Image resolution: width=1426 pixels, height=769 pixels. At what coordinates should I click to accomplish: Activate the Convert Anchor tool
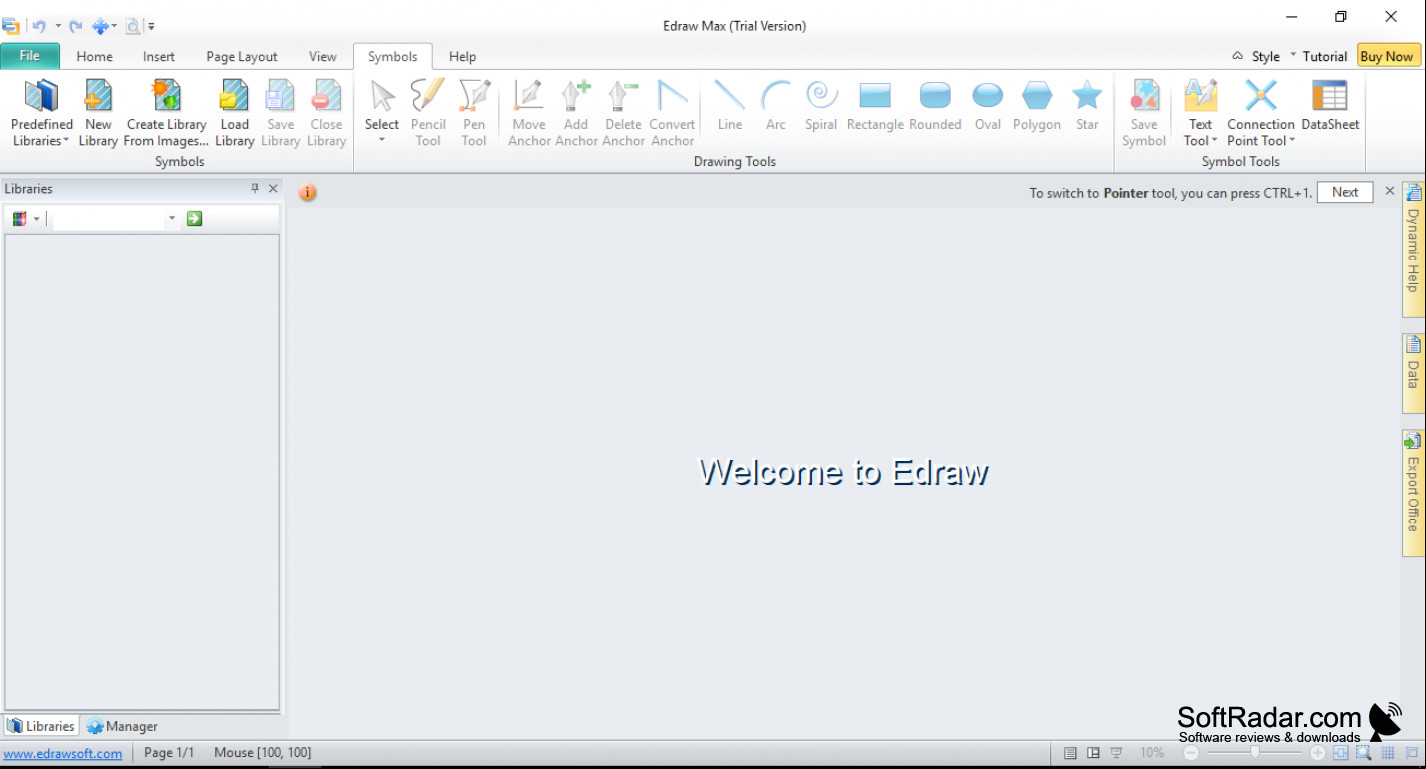point(672,113)
